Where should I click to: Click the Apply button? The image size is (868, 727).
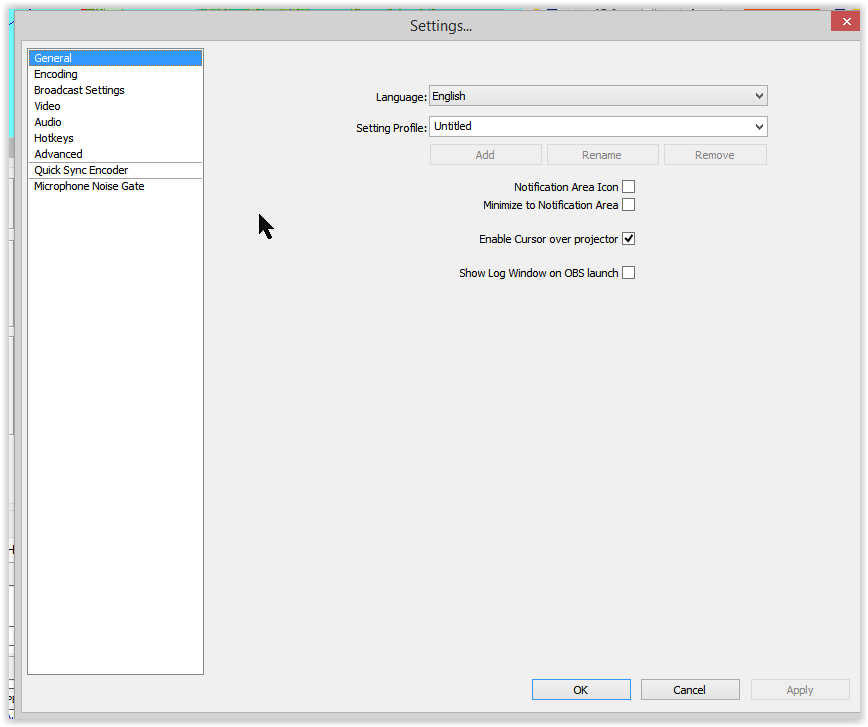click(x=800, y=690)
